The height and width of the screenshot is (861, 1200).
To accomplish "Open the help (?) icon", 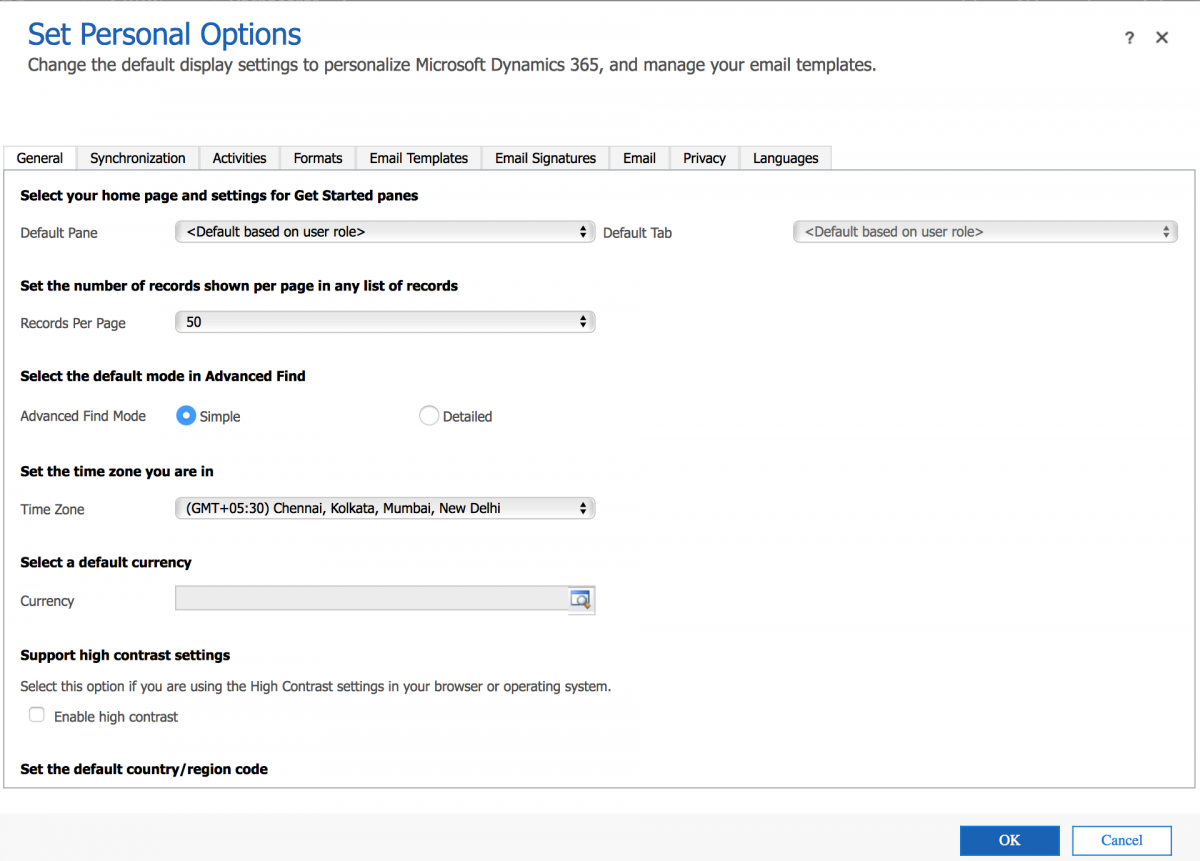I will pyautogui.click(x=1129, y=37).
